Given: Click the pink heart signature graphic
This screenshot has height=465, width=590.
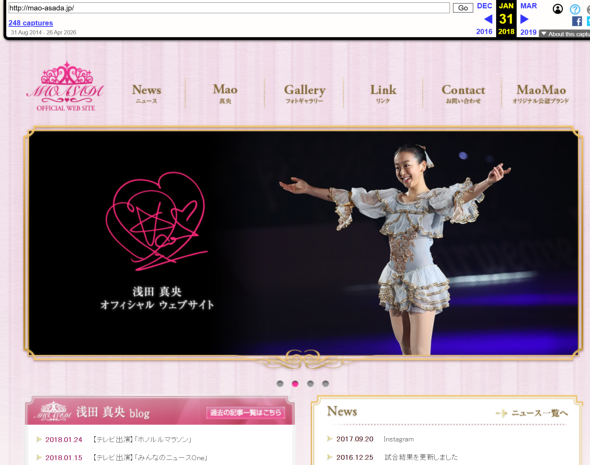Looking at the screenshot, I should [x=156, y=221].
